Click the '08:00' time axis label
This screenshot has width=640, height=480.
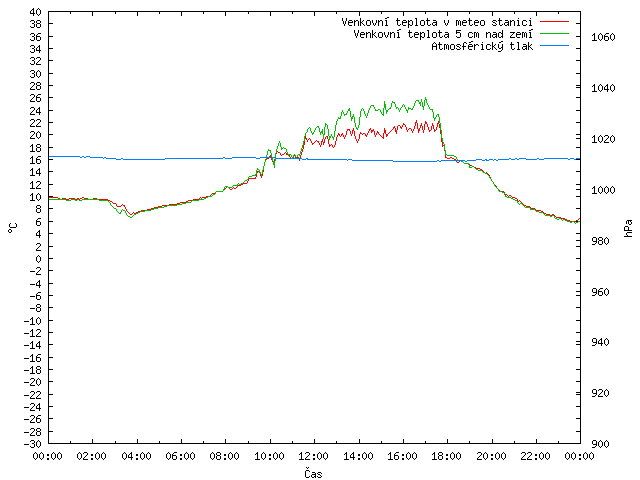225,456
